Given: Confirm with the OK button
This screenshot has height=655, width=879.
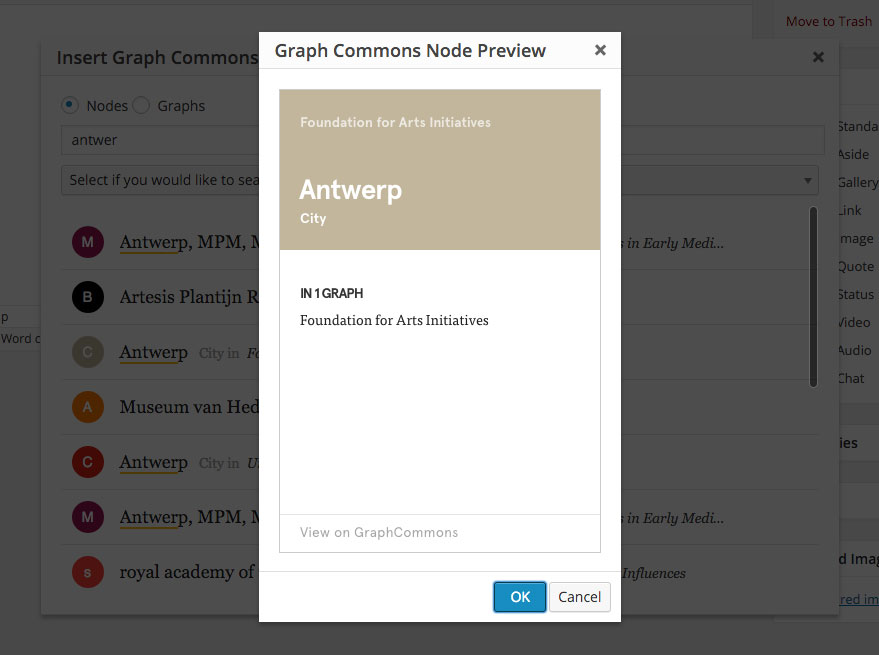Looking at the screenshot, I should click(x=520, y=597).
